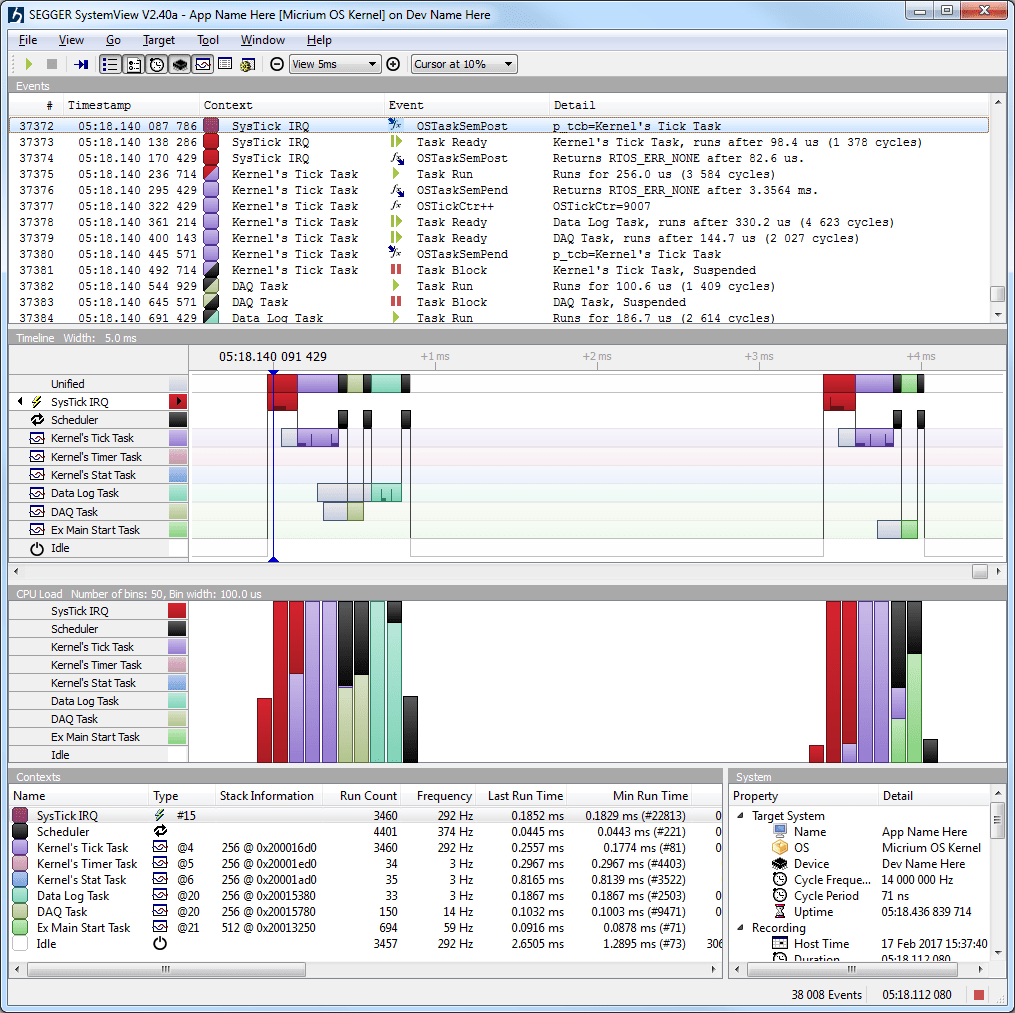Screen dimensions: 1015x1013
Task: Start a new recording with the green play icon
Action: pyautogui.click(x=27, y=64)
